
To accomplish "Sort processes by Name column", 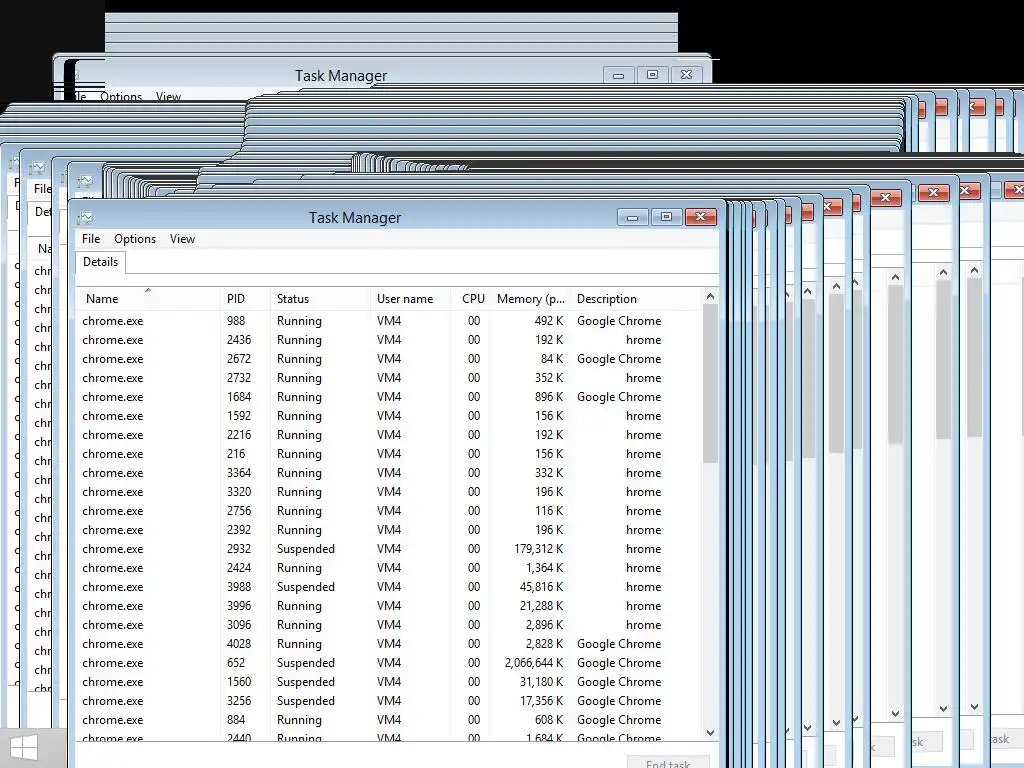I will (x=148, y=298).
